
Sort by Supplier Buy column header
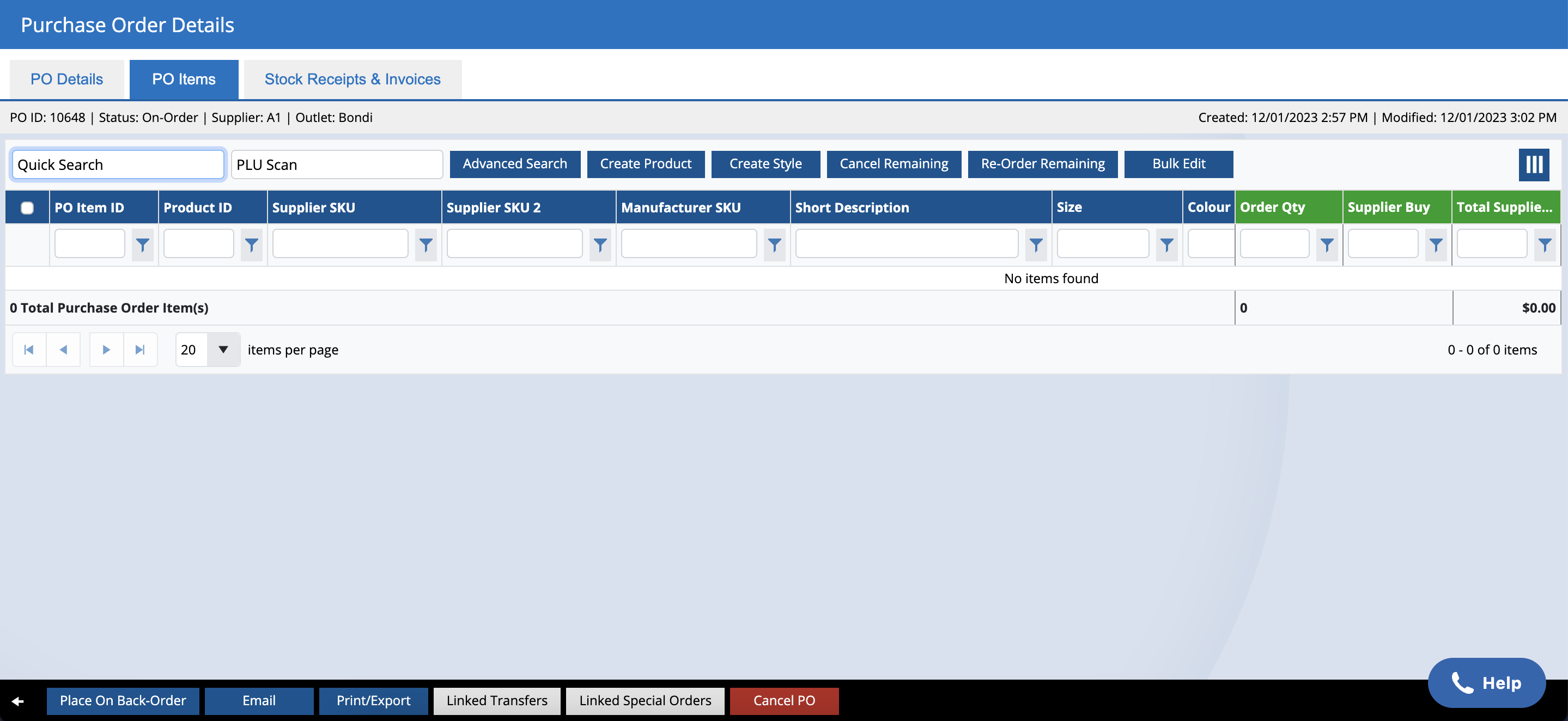[x=1397, y=207]
